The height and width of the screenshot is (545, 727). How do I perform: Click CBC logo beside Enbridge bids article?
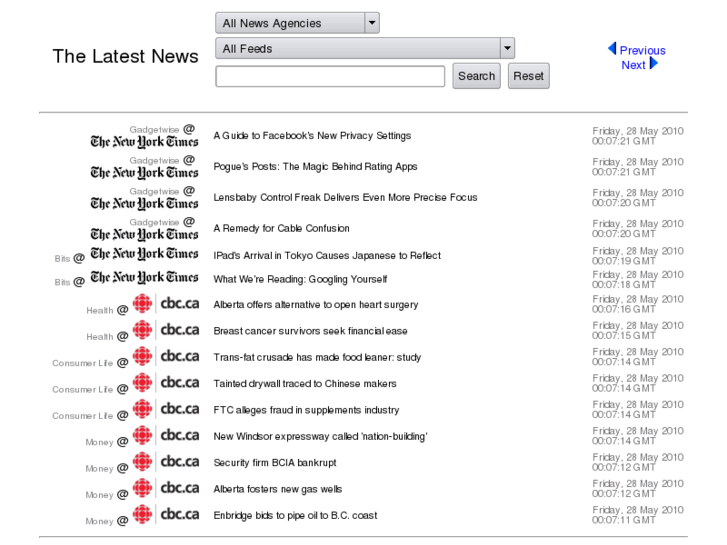[166, 515]
